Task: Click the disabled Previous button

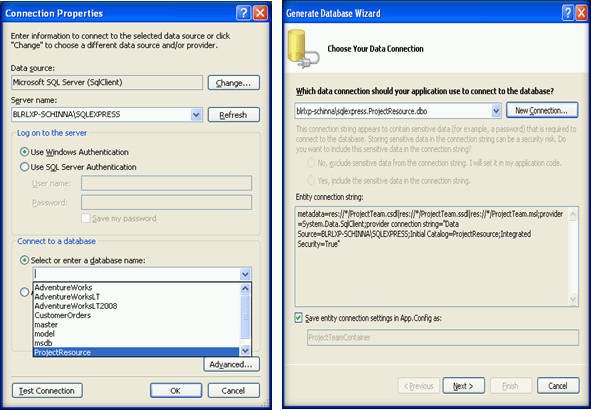Action: click(419, 386)
